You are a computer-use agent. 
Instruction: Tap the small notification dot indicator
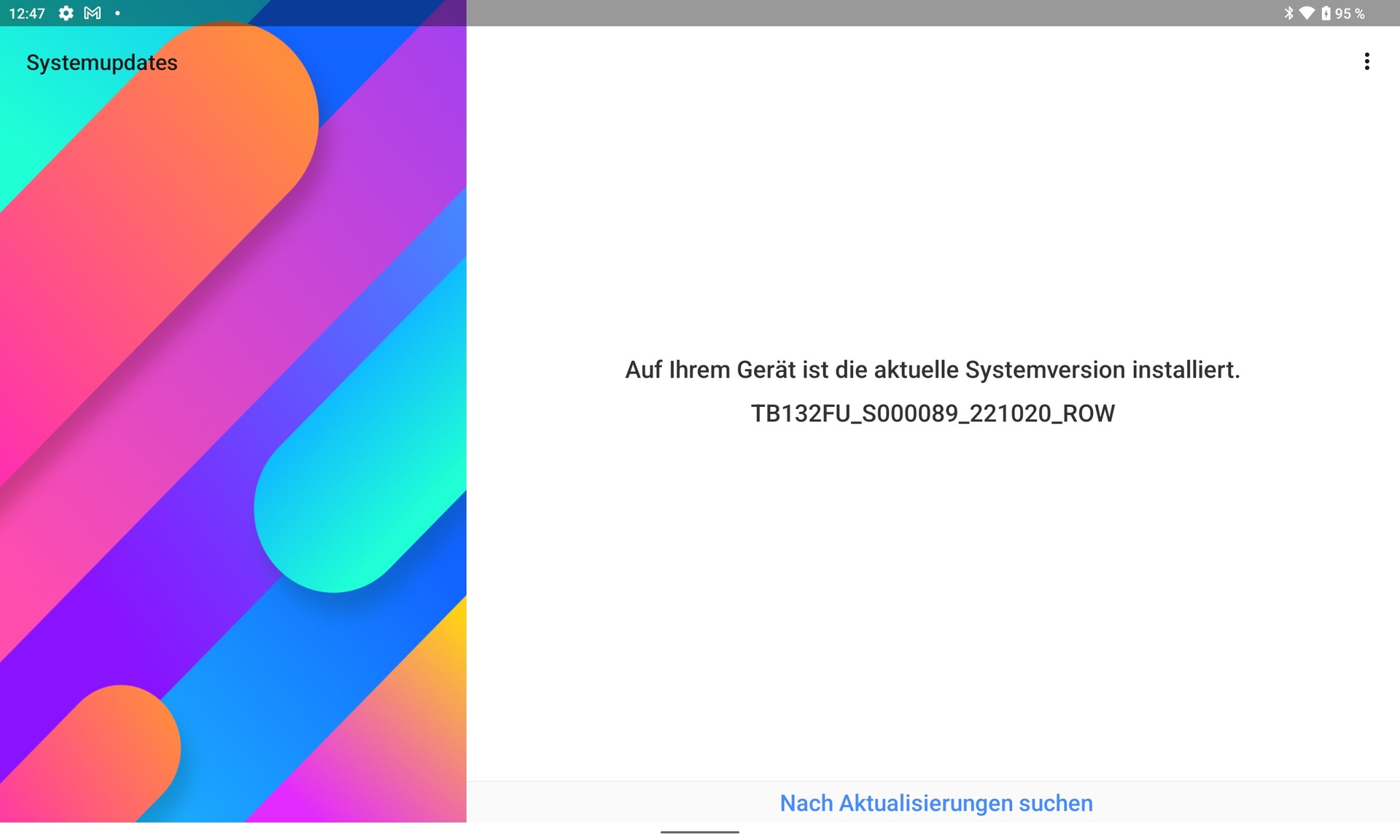[117, 13]
